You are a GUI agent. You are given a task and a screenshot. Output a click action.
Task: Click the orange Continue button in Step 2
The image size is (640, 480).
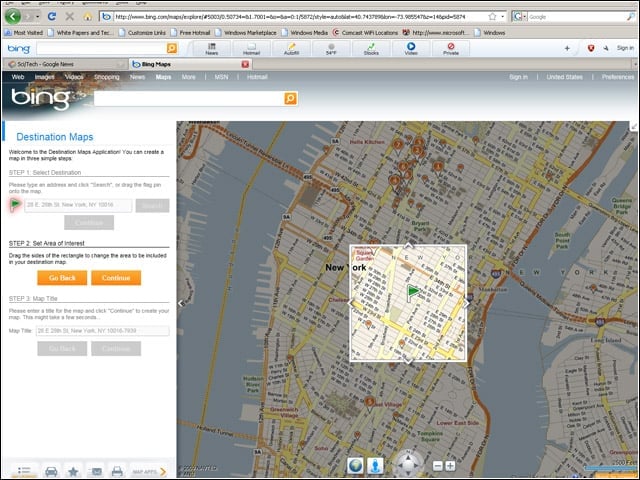(x=116, y=278)
